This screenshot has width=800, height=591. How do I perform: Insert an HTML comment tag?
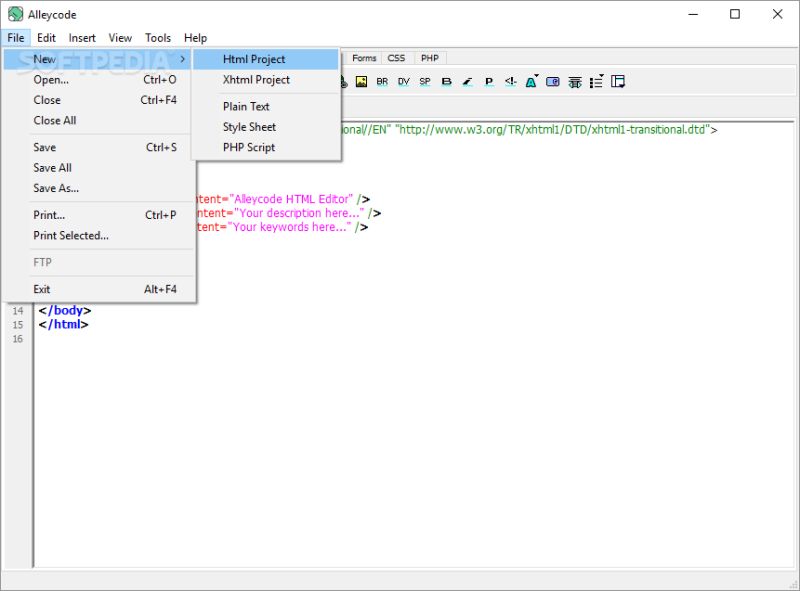pos(510,82)
